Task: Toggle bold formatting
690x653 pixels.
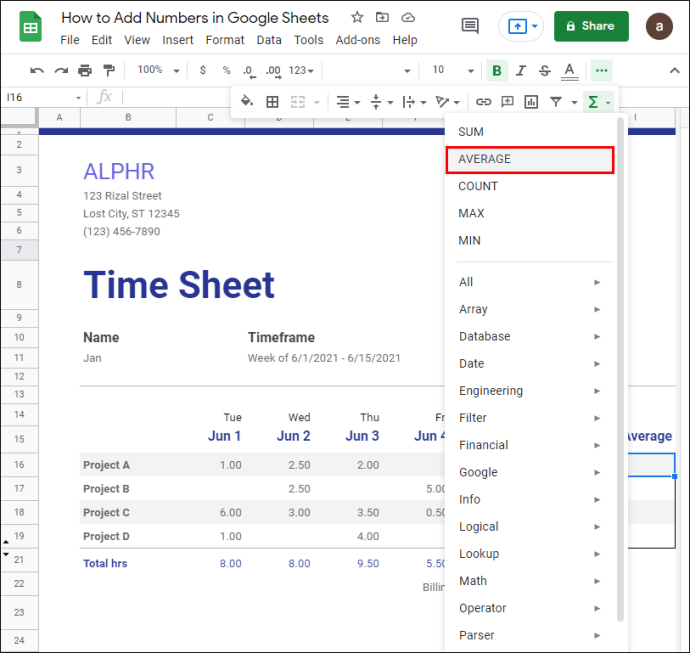Action: coord(497,70)
